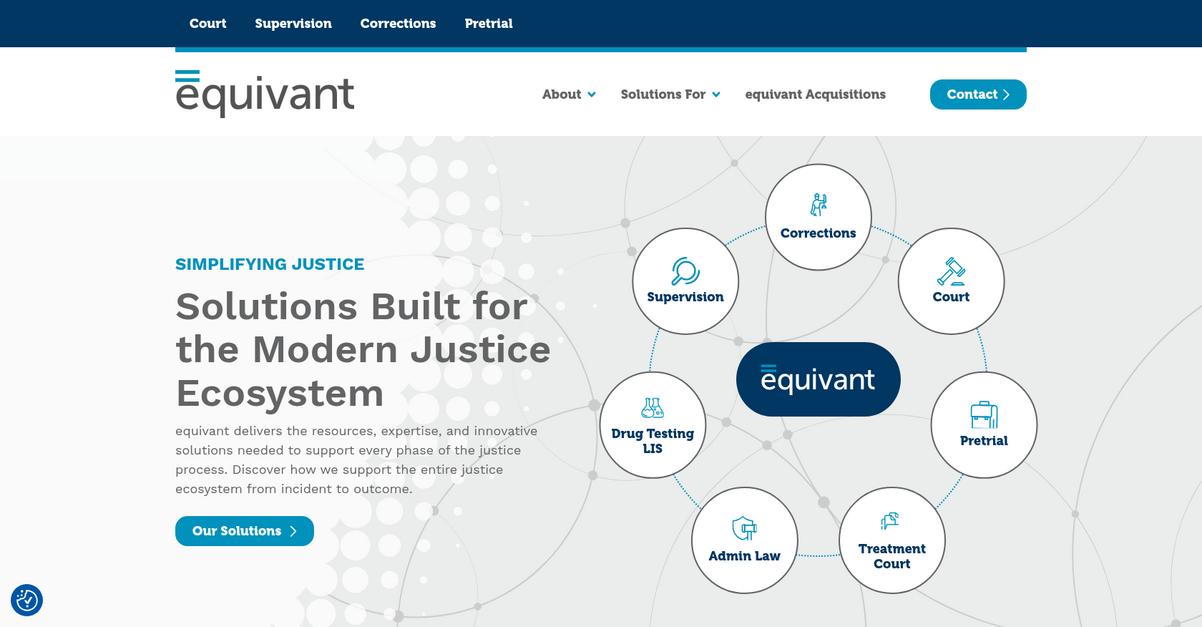Click the Admin Law shield icon
This screenshot has height=627, width=1202.
tap(744, 528)
